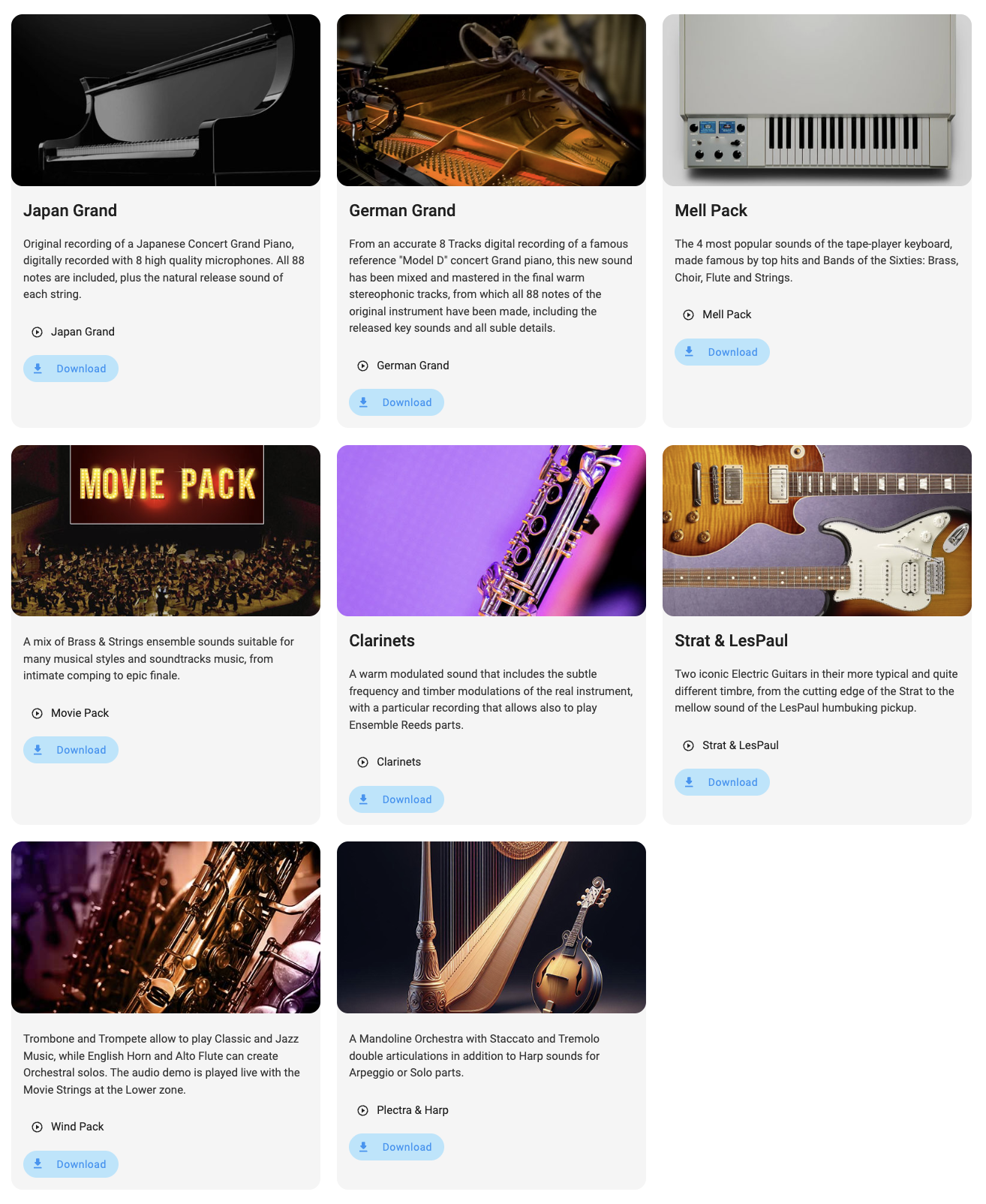Screen dimensions: 986x1204
Task: Click the Clarinets heading
Action: [382, 640]
